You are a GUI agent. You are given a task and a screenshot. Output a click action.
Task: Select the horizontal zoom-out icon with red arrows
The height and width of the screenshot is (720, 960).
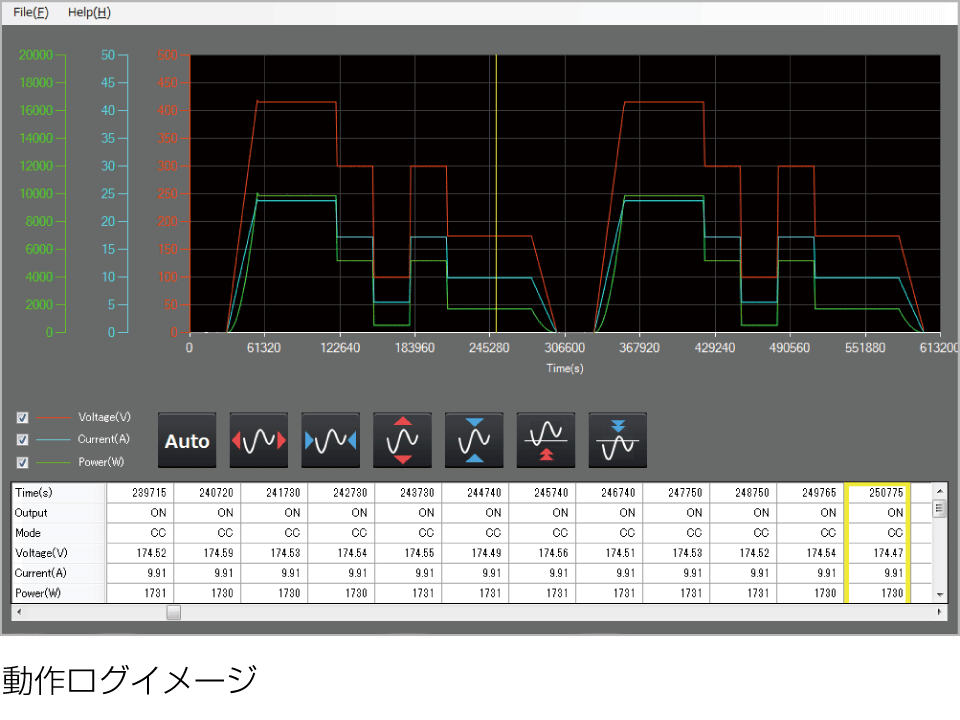click(x=258, y=440)
